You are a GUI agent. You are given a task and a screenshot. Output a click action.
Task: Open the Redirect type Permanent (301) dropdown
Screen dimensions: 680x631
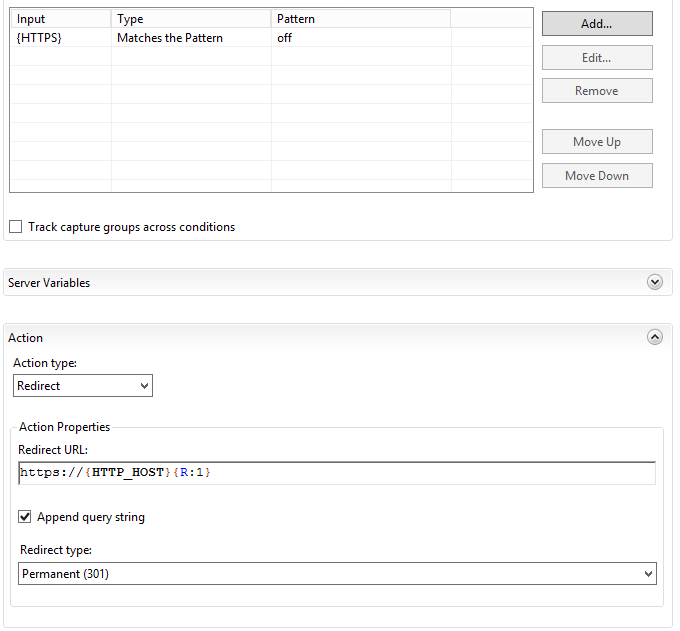click(x=337, y=573)
